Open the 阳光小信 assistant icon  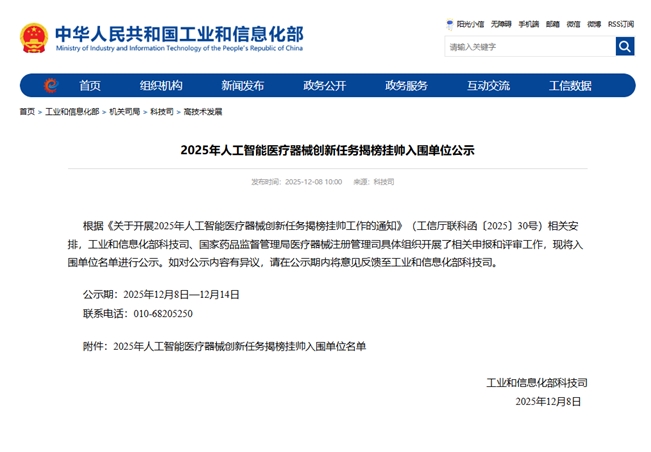coord(446,23)
